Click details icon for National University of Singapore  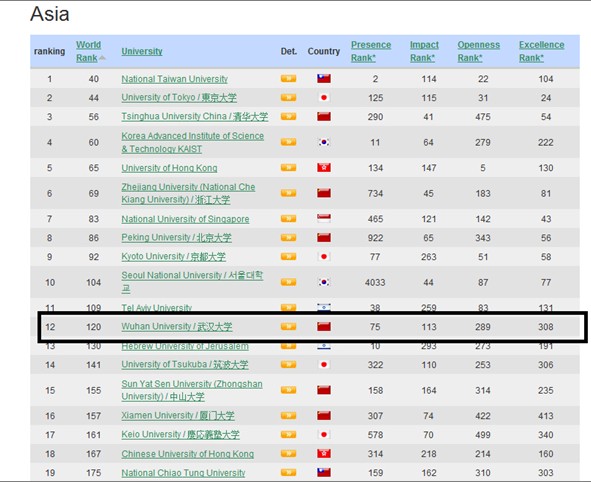[288, 219]
